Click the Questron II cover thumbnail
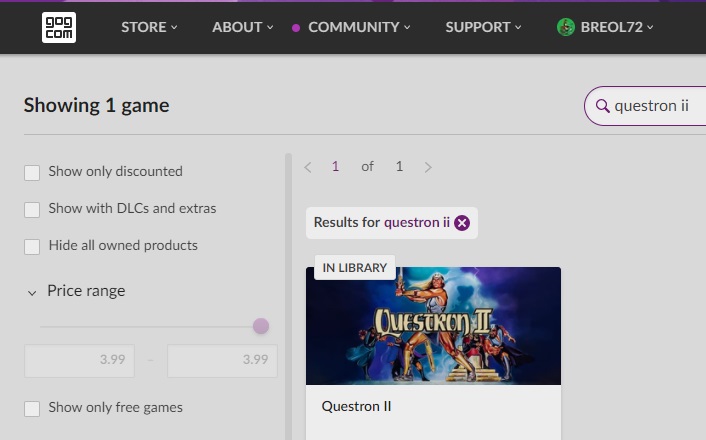Screen dimensions: 706x440 433,326
